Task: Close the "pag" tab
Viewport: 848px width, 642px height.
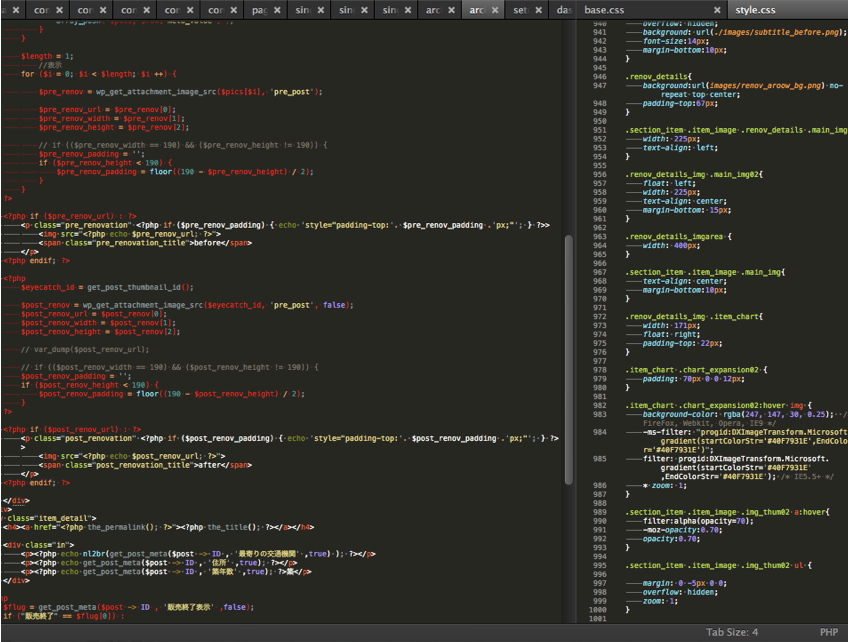Action: [278, 10]
